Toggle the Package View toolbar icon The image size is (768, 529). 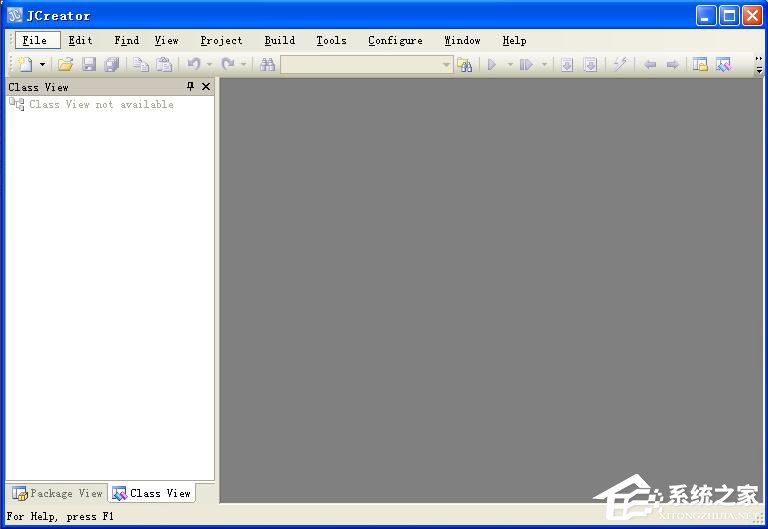[700, 64]
